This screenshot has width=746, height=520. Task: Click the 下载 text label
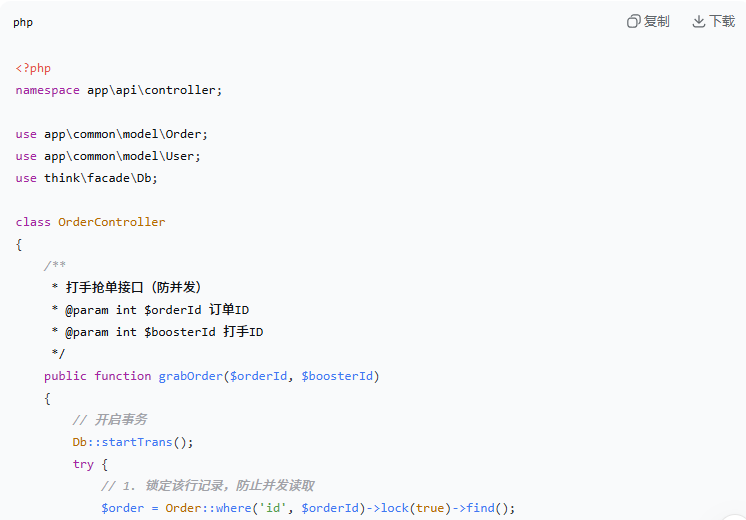click(x=722, y=21)
